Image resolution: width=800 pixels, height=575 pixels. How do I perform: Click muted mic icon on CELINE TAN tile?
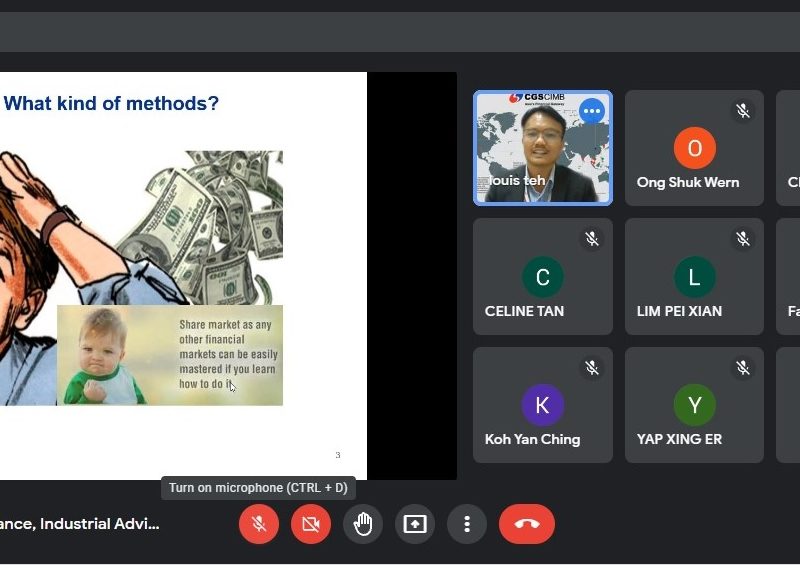592,238
